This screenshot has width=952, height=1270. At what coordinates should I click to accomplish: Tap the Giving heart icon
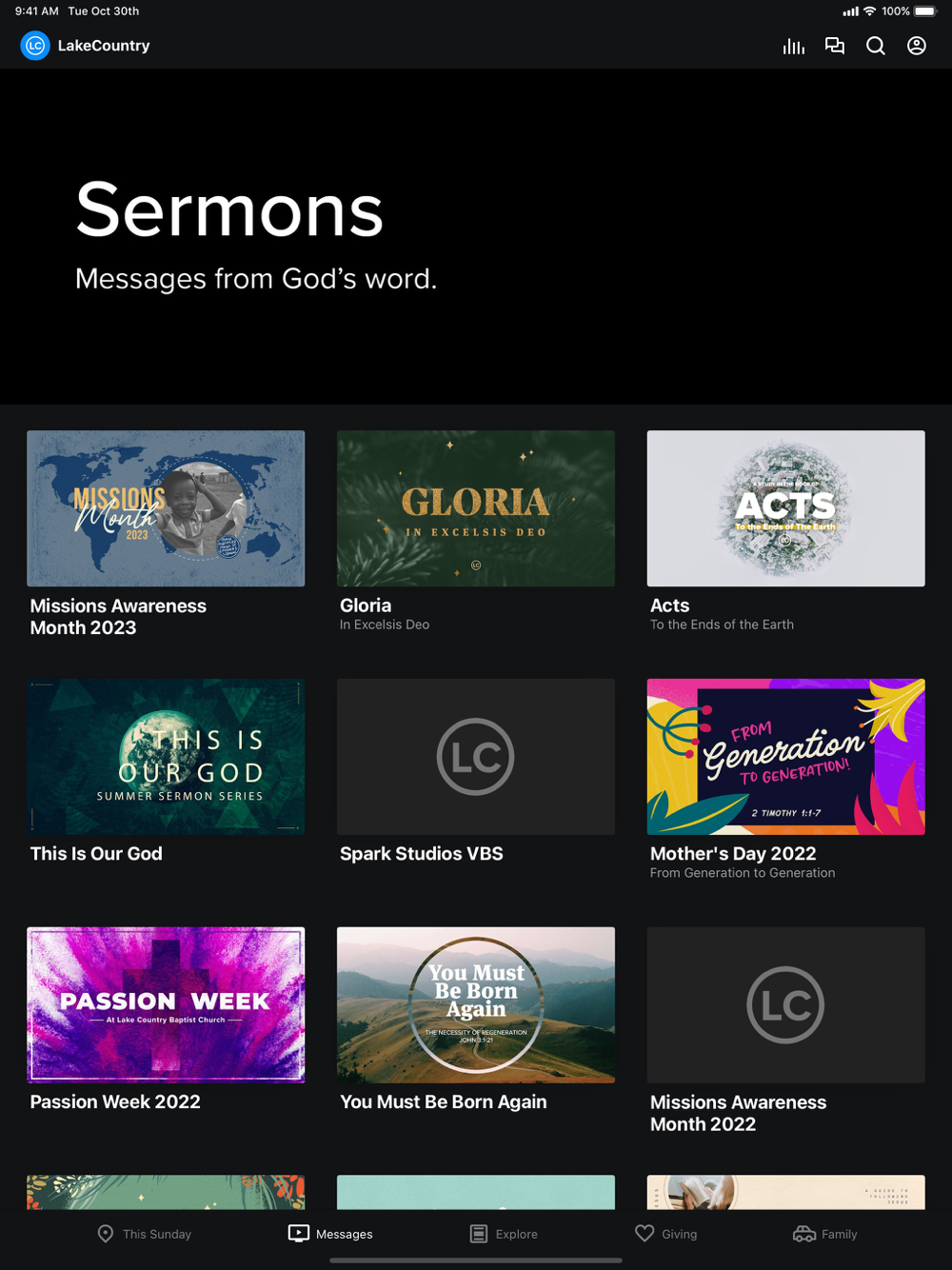pyautogui.click(x=645, y=1234)
